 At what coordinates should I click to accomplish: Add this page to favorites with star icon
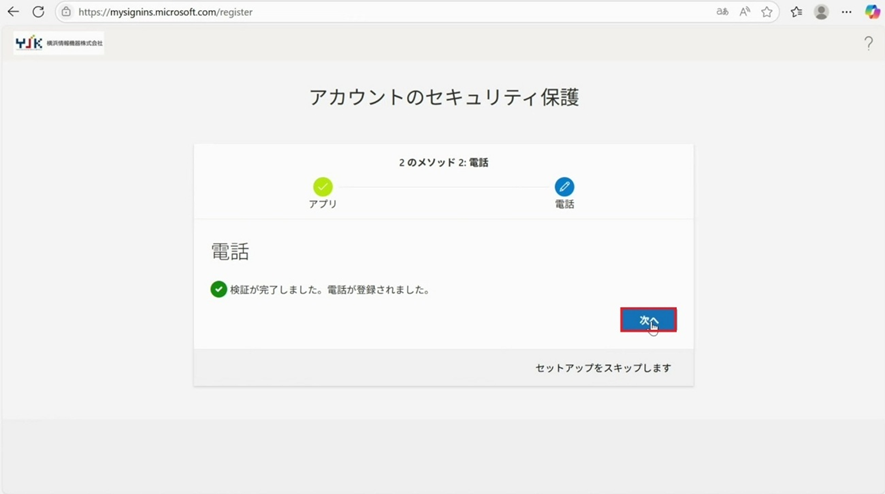pyautogui.click(x=767, y=12)
